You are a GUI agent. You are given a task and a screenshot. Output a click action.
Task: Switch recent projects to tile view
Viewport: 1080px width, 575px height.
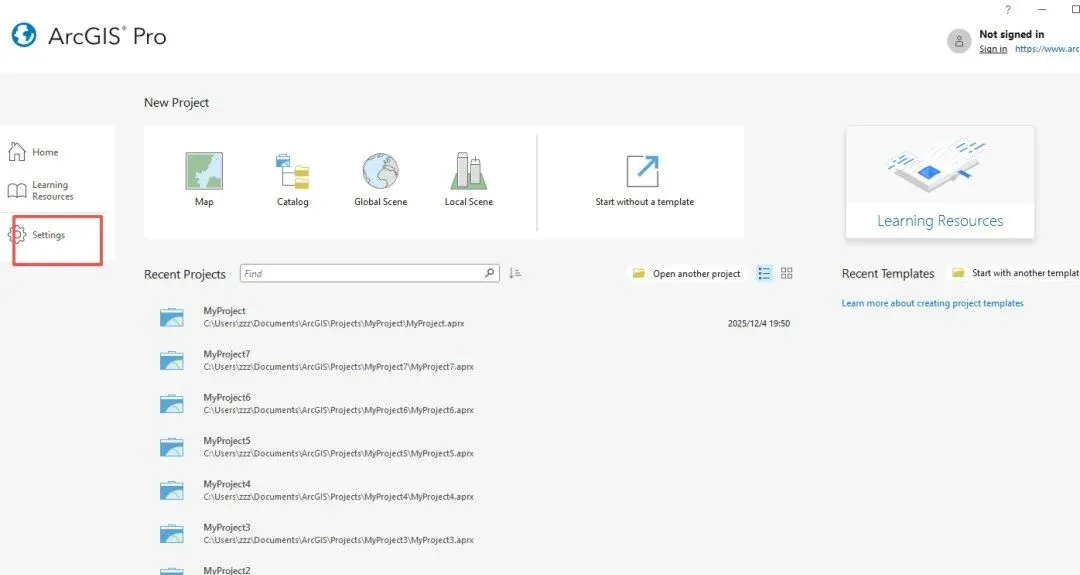point(787,273)
